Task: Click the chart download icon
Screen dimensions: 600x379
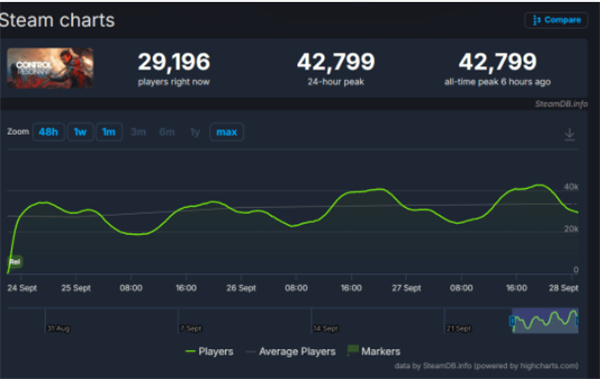Action: click(569, 134)
